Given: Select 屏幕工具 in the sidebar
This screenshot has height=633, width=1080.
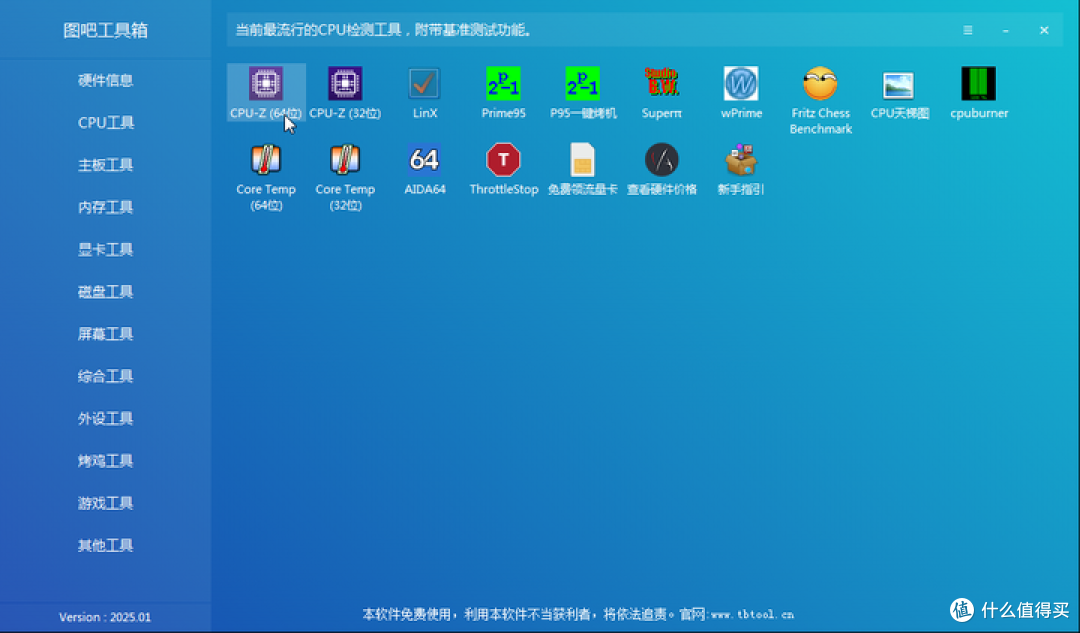Looking at the screenshot, I should 105,334.
